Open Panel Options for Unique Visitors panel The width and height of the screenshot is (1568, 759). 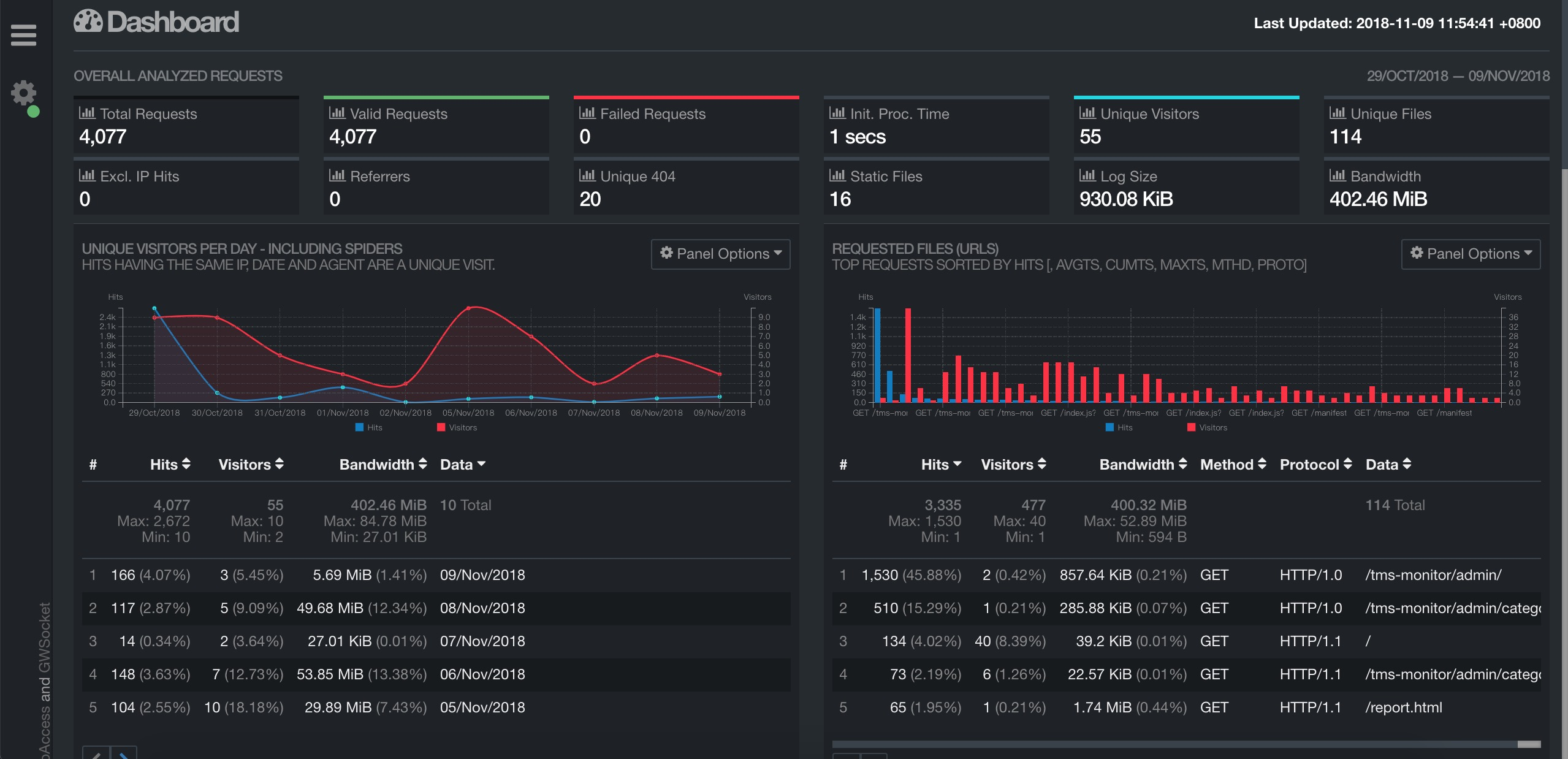pos(720,254)
